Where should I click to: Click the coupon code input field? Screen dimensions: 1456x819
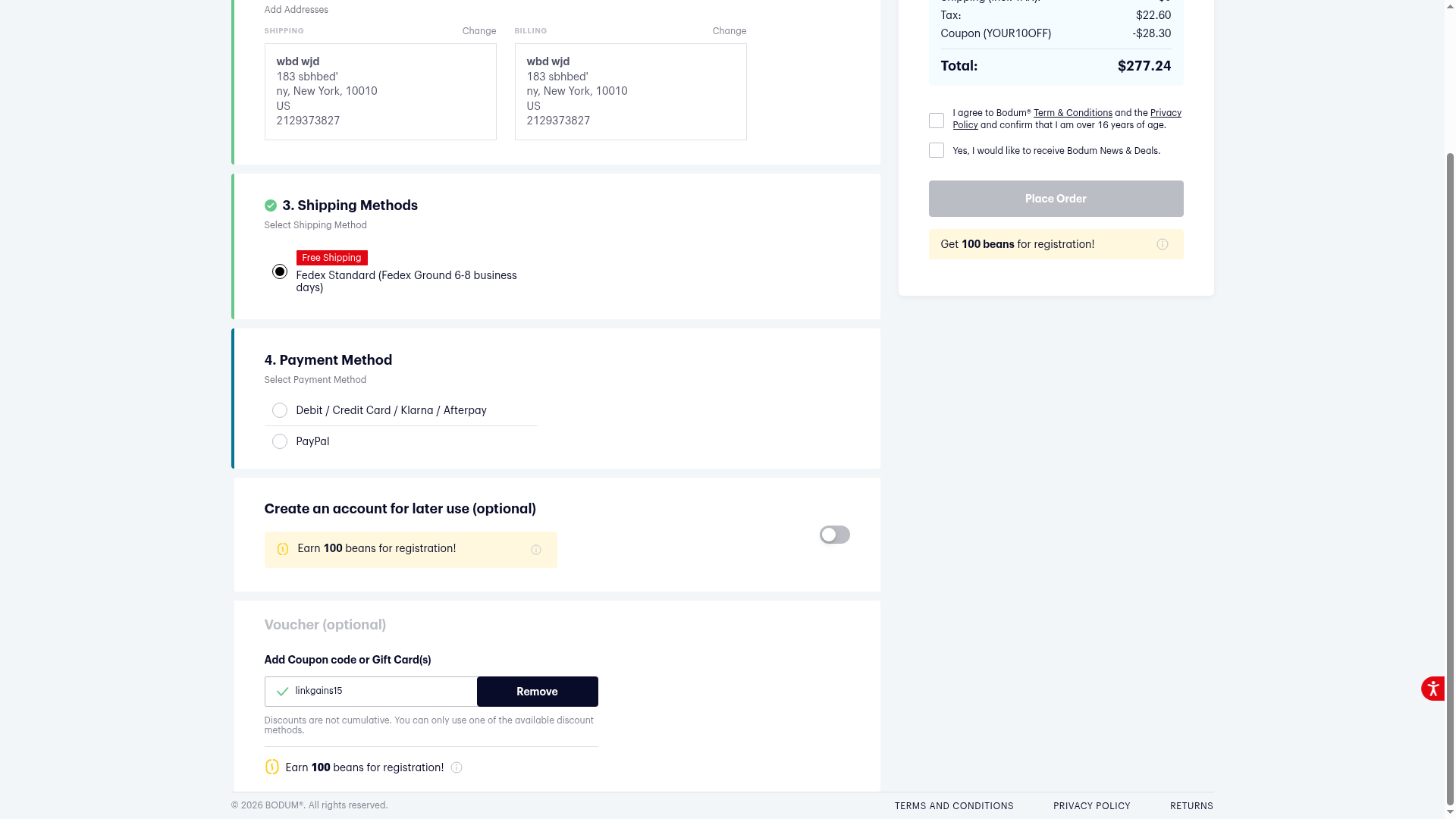click(379, 692)
